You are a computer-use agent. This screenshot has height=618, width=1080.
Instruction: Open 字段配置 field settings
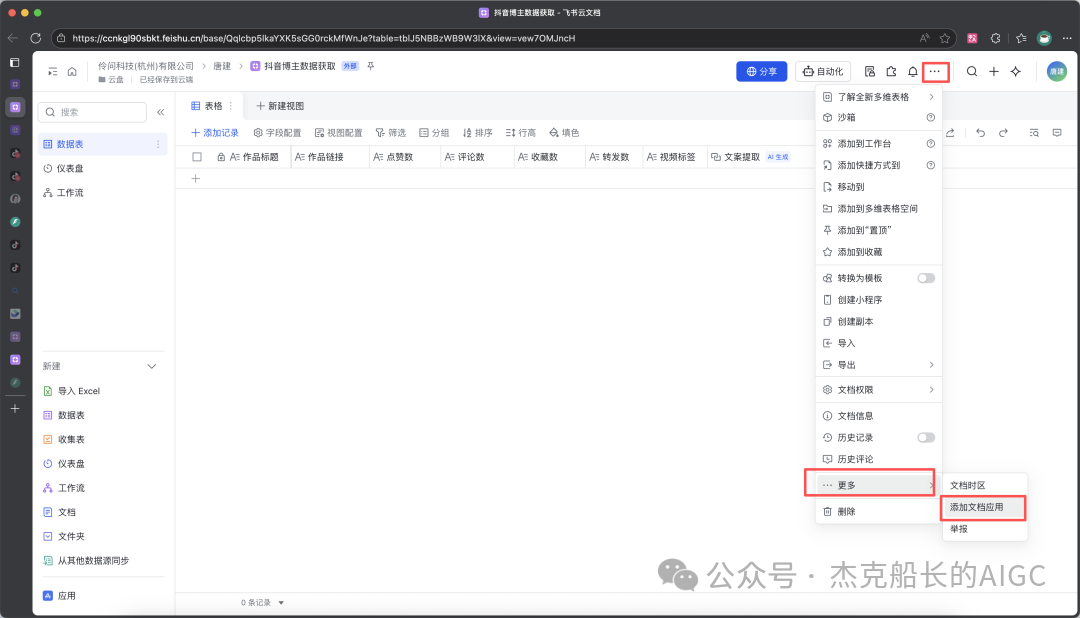coord(278,133)
